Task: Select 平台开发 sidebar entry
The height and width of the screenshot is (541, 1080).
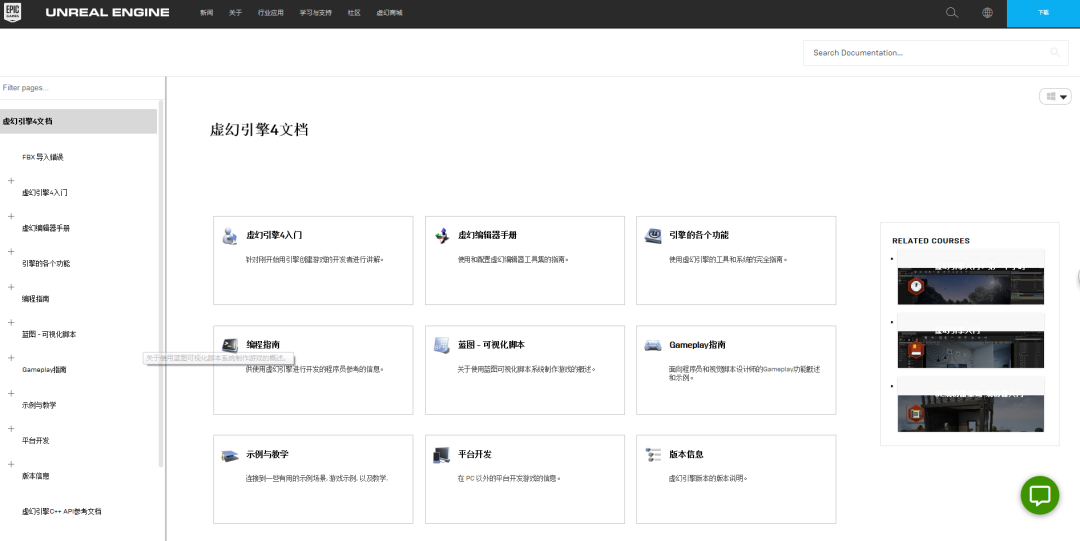Action: click(36, 440)
